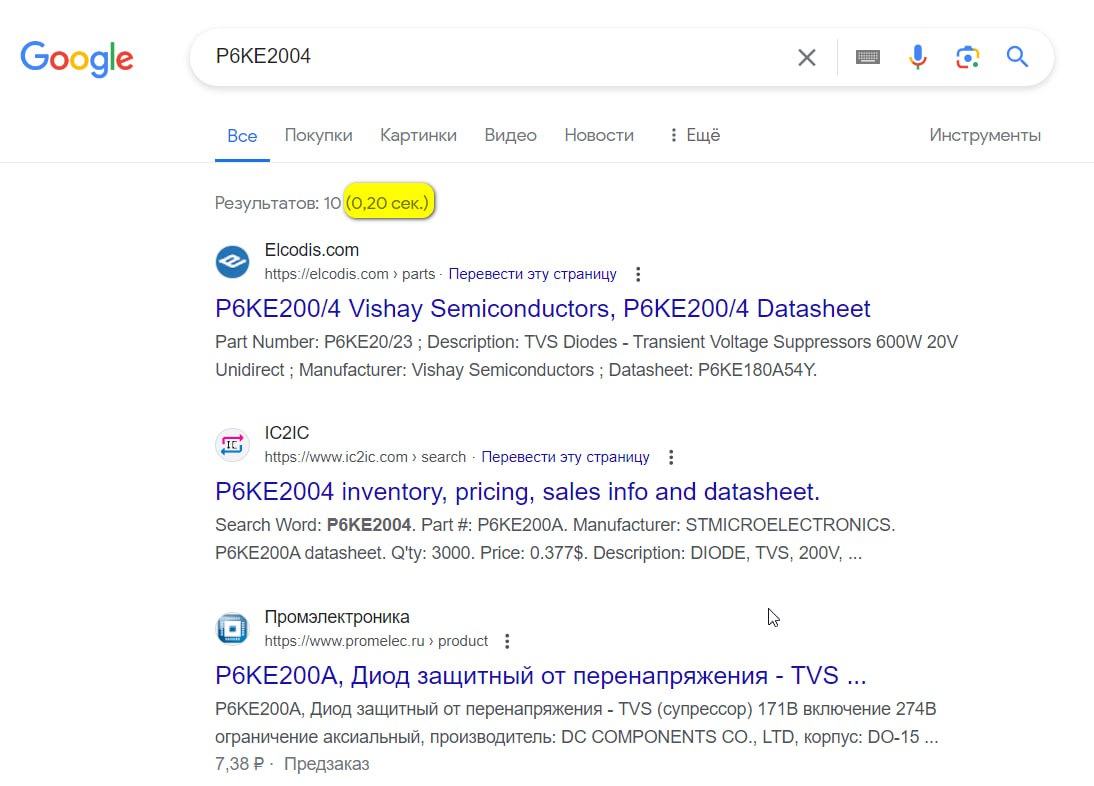Switch to the Картинки tab

[x=418, y=135]
